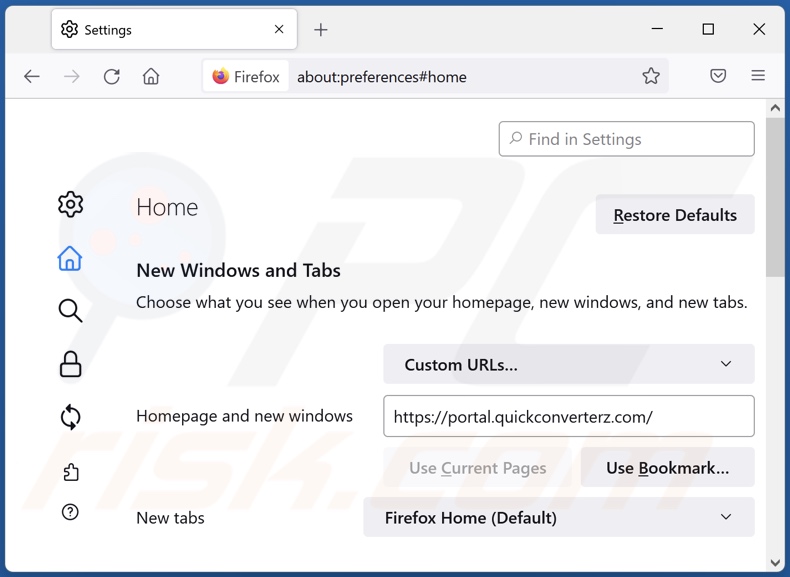The width and height of the screenshot is (790, 577).
Task: Open the Firefox application menu
Action: coord(758,77)
